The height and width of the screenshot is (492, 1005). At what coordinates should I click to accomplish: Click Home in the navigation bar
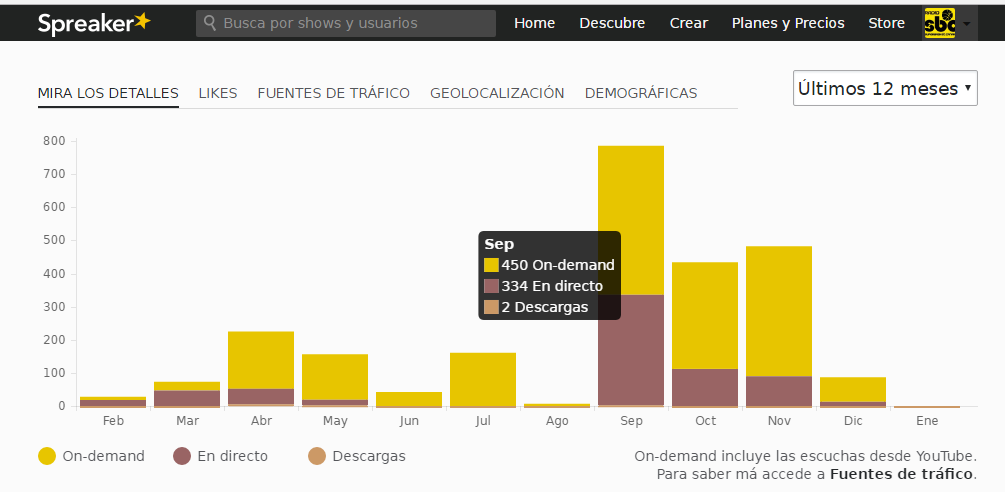tap(534, 23)
